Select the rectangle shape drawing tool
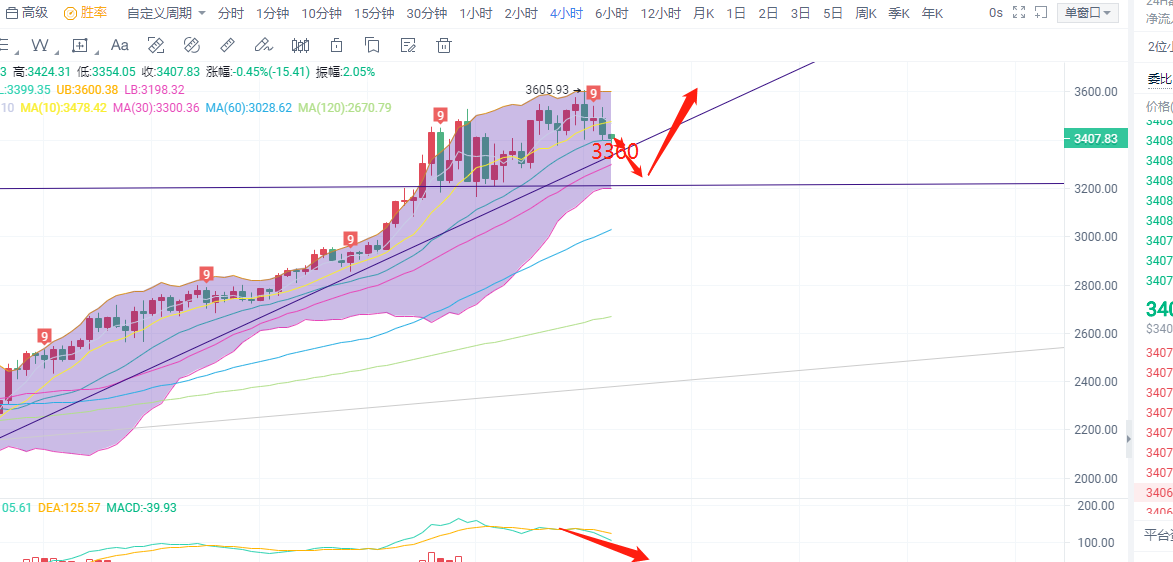The image size is (1173, 562). [79, 46]
